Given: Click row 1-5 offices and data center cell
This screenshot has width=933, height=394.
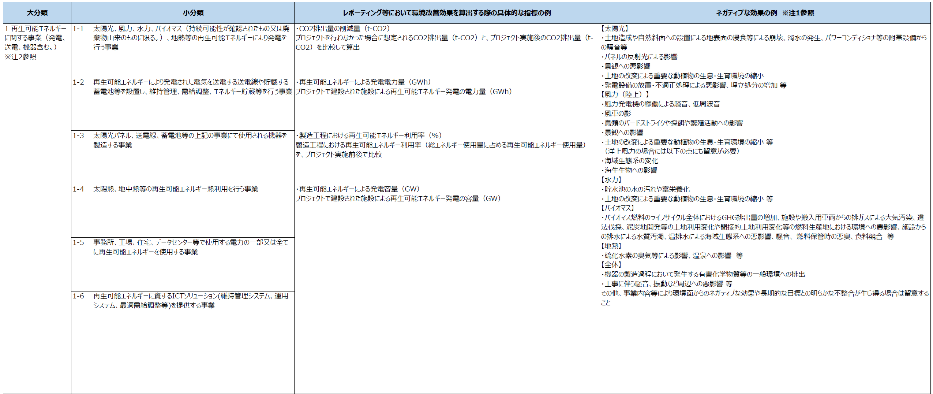Looking at the screenshot, I should (183, 248).
